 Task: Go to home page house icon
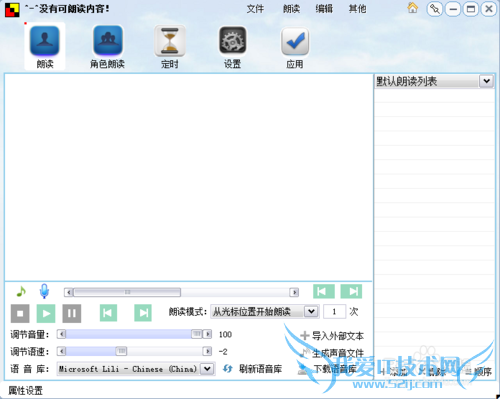coord(413,8)
